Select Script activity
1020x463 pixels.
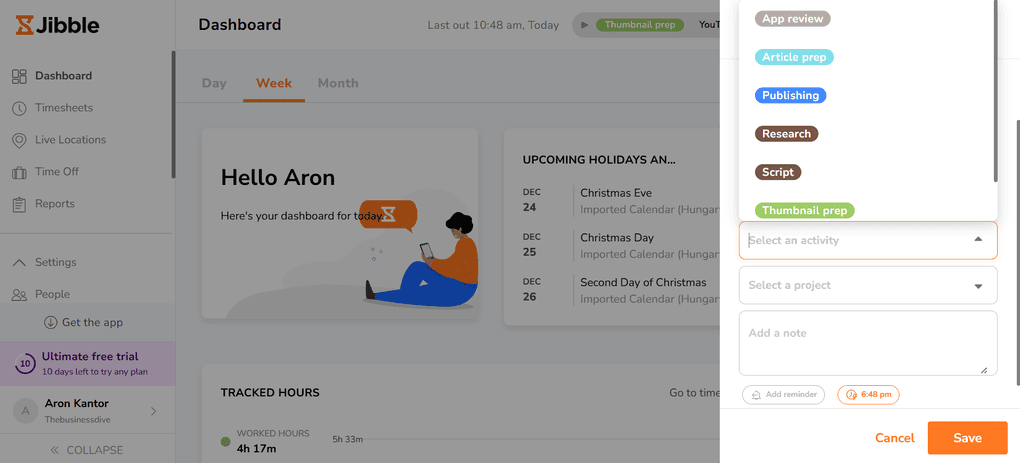pyautogui.click(x=778, y=172)
